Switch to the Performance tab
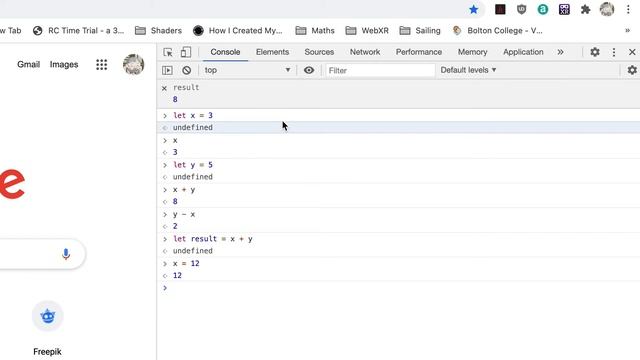The width and height of the screenshot is (640, 360). point(419,52)
